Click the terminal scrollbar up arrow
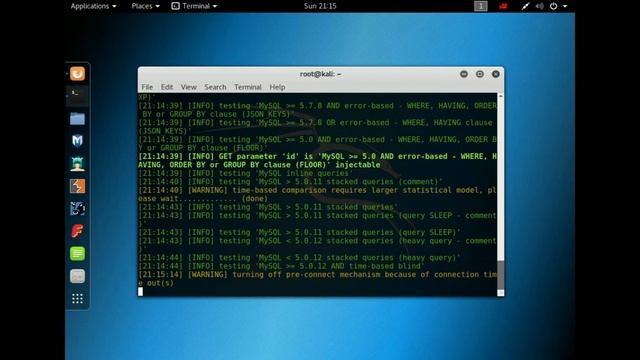This screenshot has height=360, width=640. click(500, 96)
